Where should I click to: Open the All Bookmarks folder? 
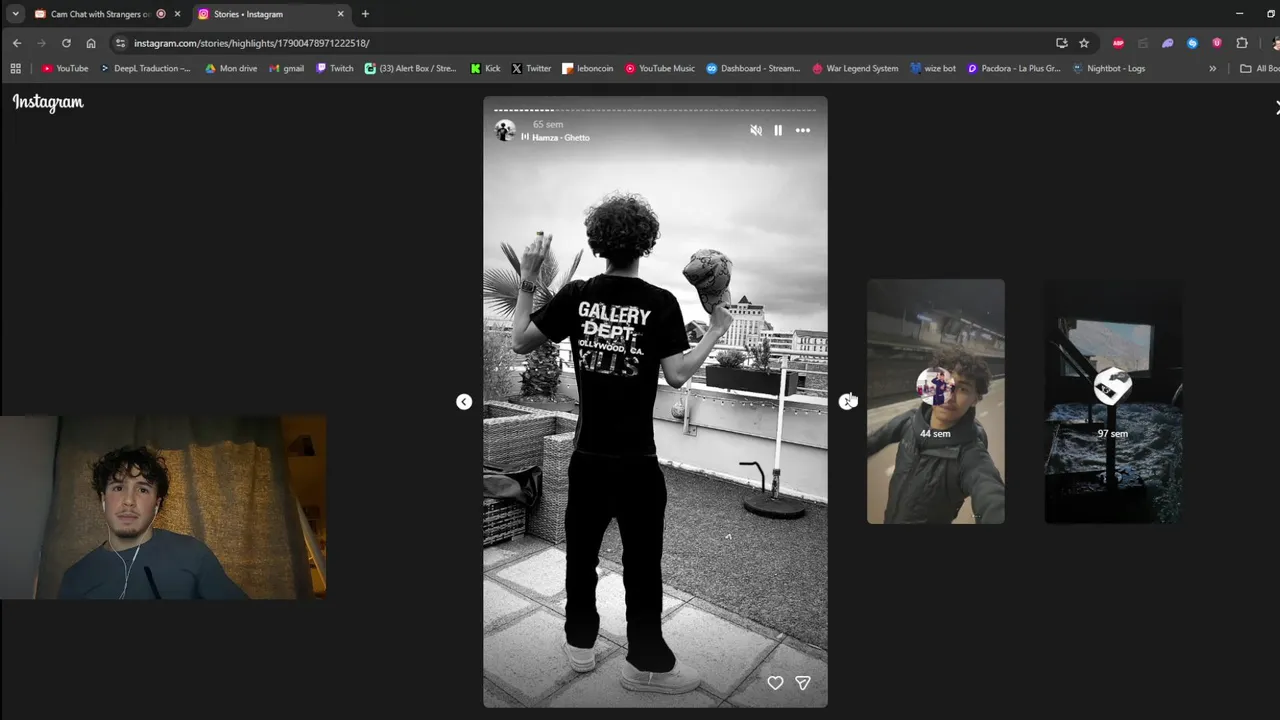1259,69
